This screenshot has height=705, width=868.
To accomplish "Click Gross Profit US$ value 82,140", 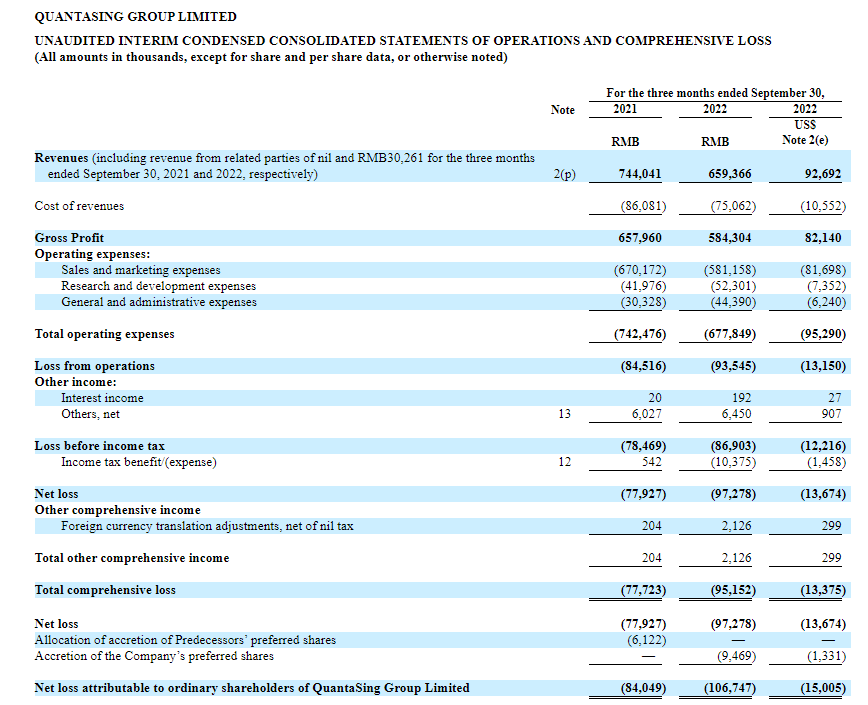I will point(823,238).
